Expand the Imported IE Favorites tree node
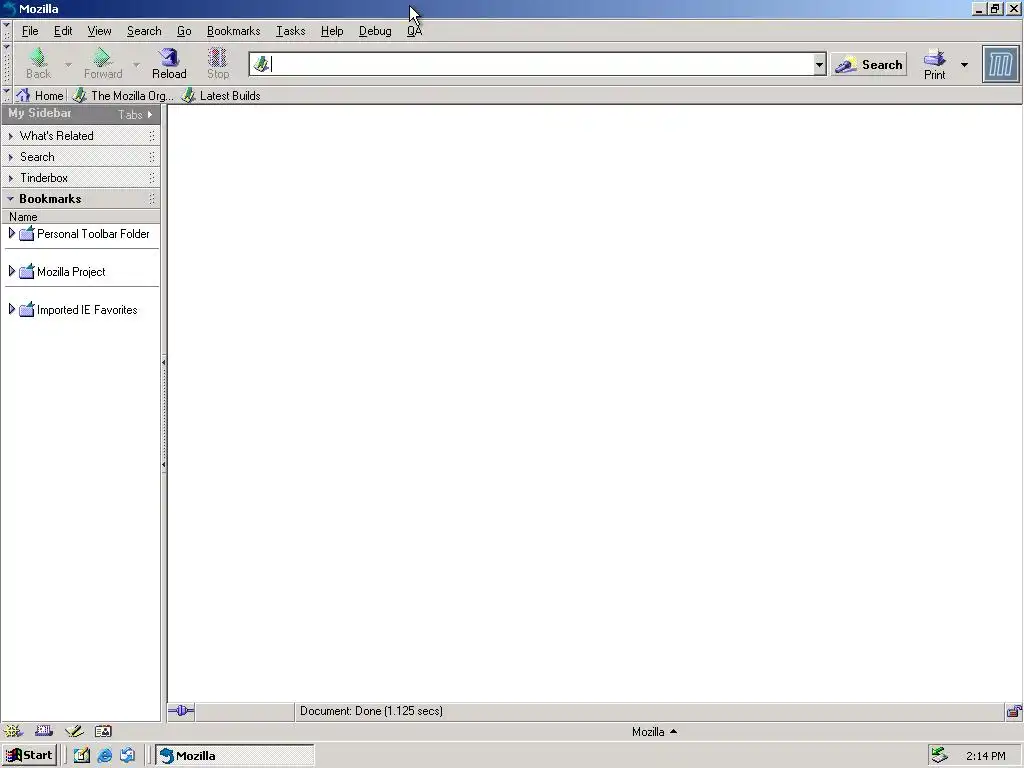 tap(11, 308)
